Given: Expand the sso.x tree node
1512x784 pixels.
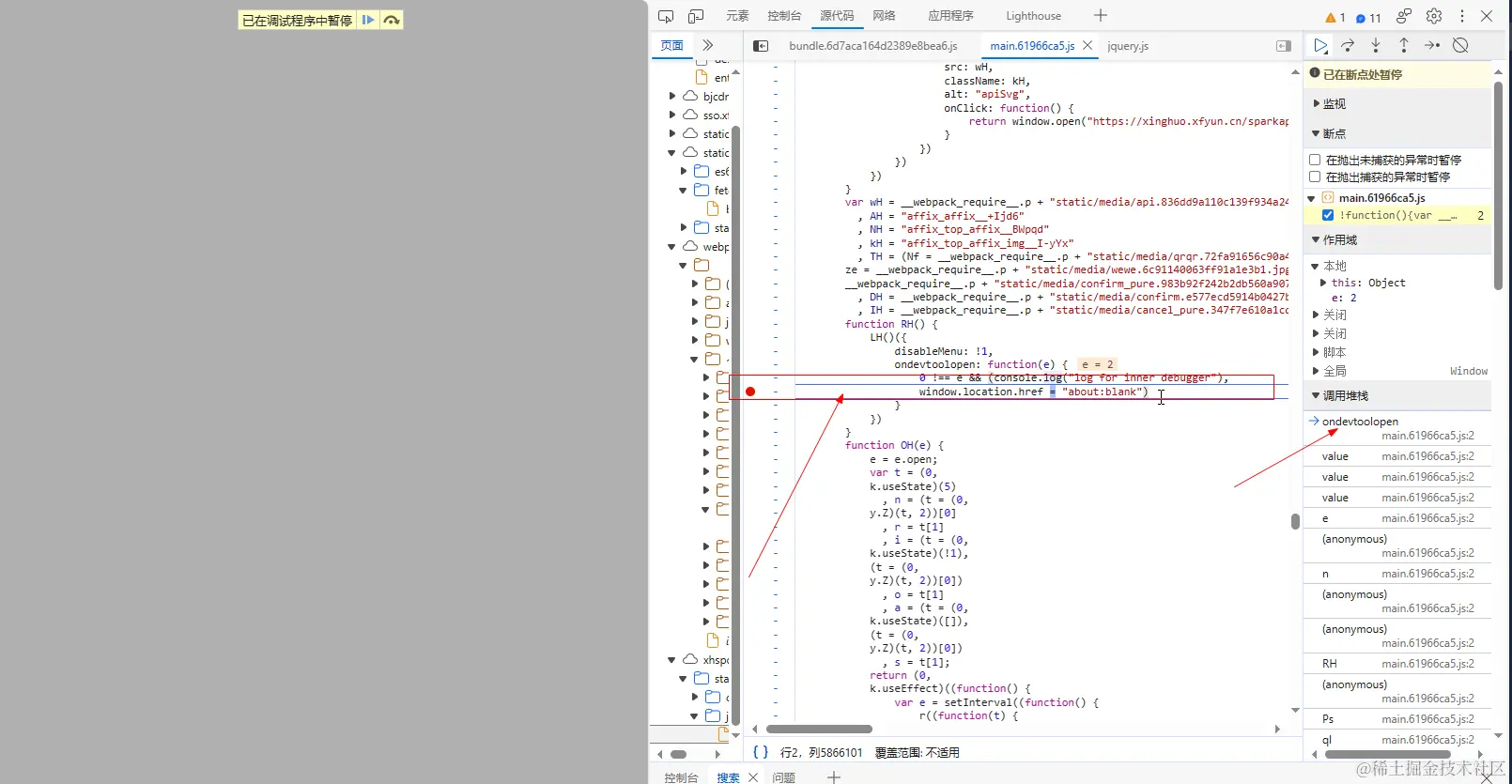Looking at the screenshot, I should 672,115.
